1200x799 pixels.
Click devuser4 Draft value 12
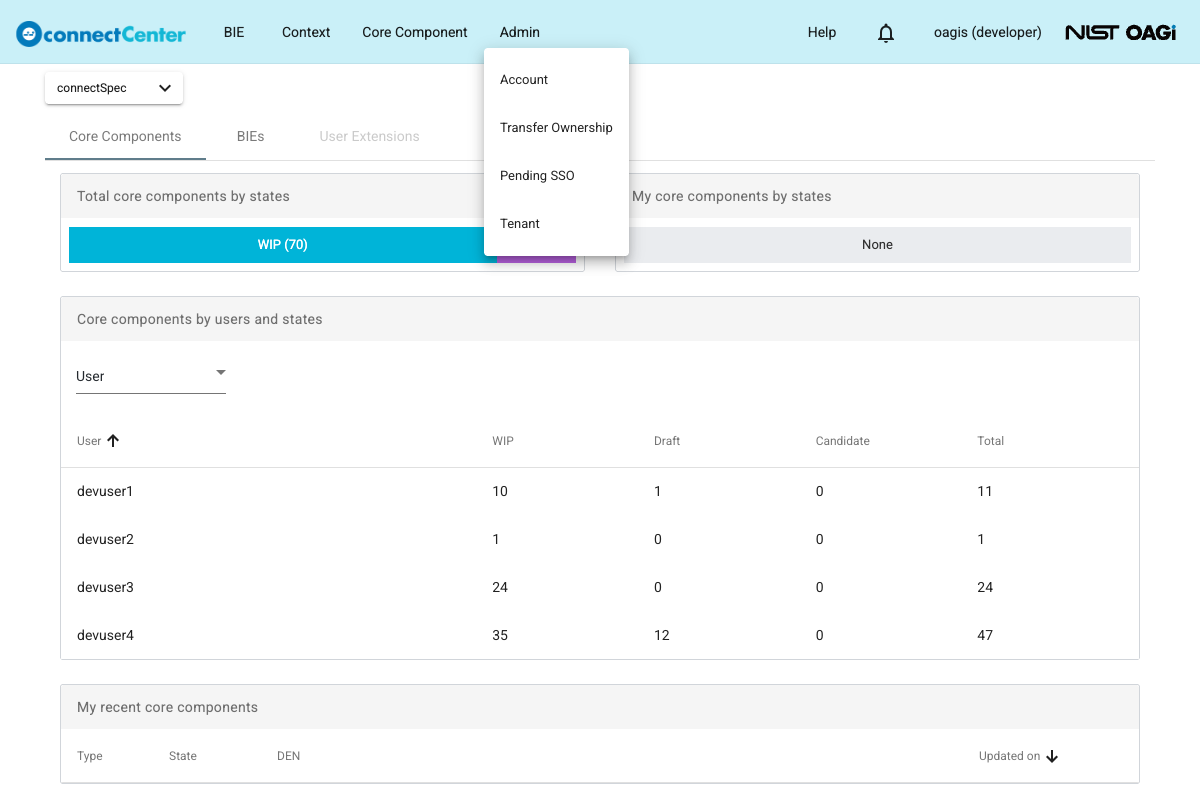click(662, 635)
